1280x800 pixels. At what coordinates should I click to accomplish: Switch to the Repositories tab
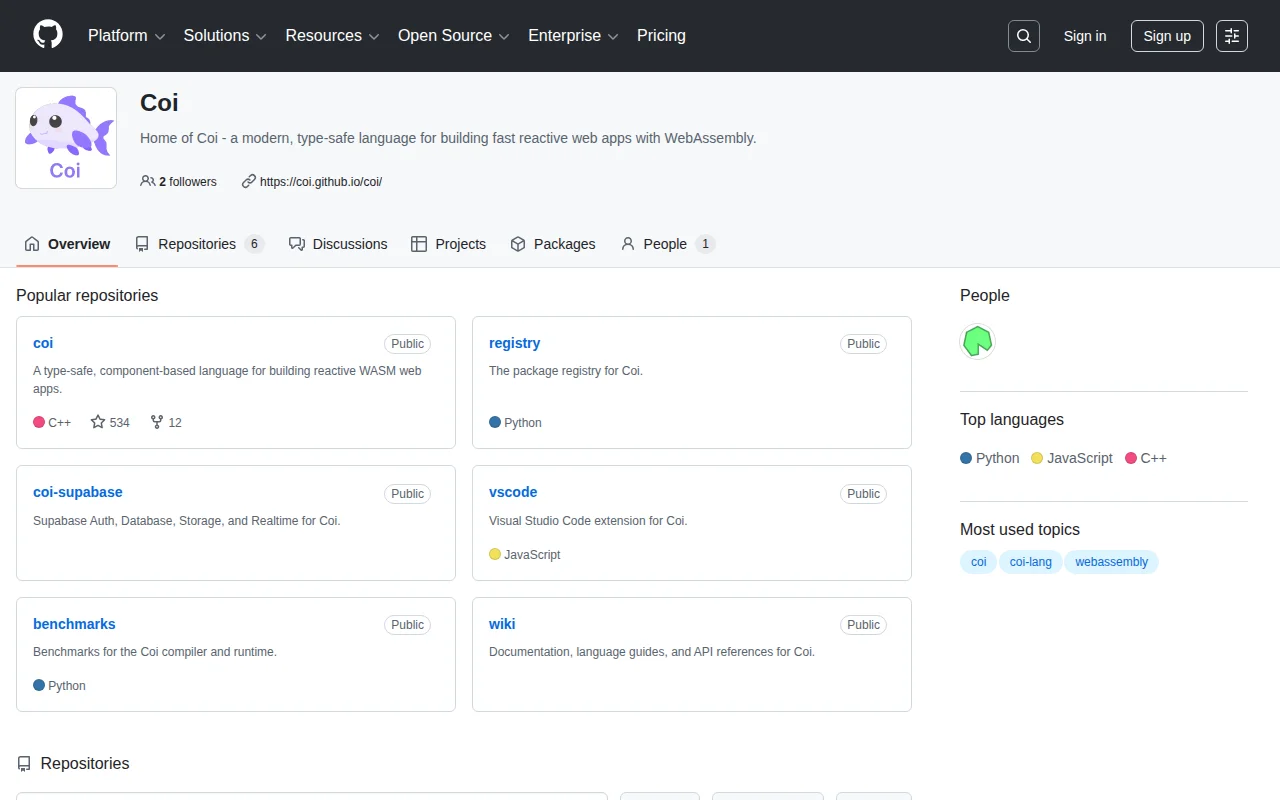[199, 244]
